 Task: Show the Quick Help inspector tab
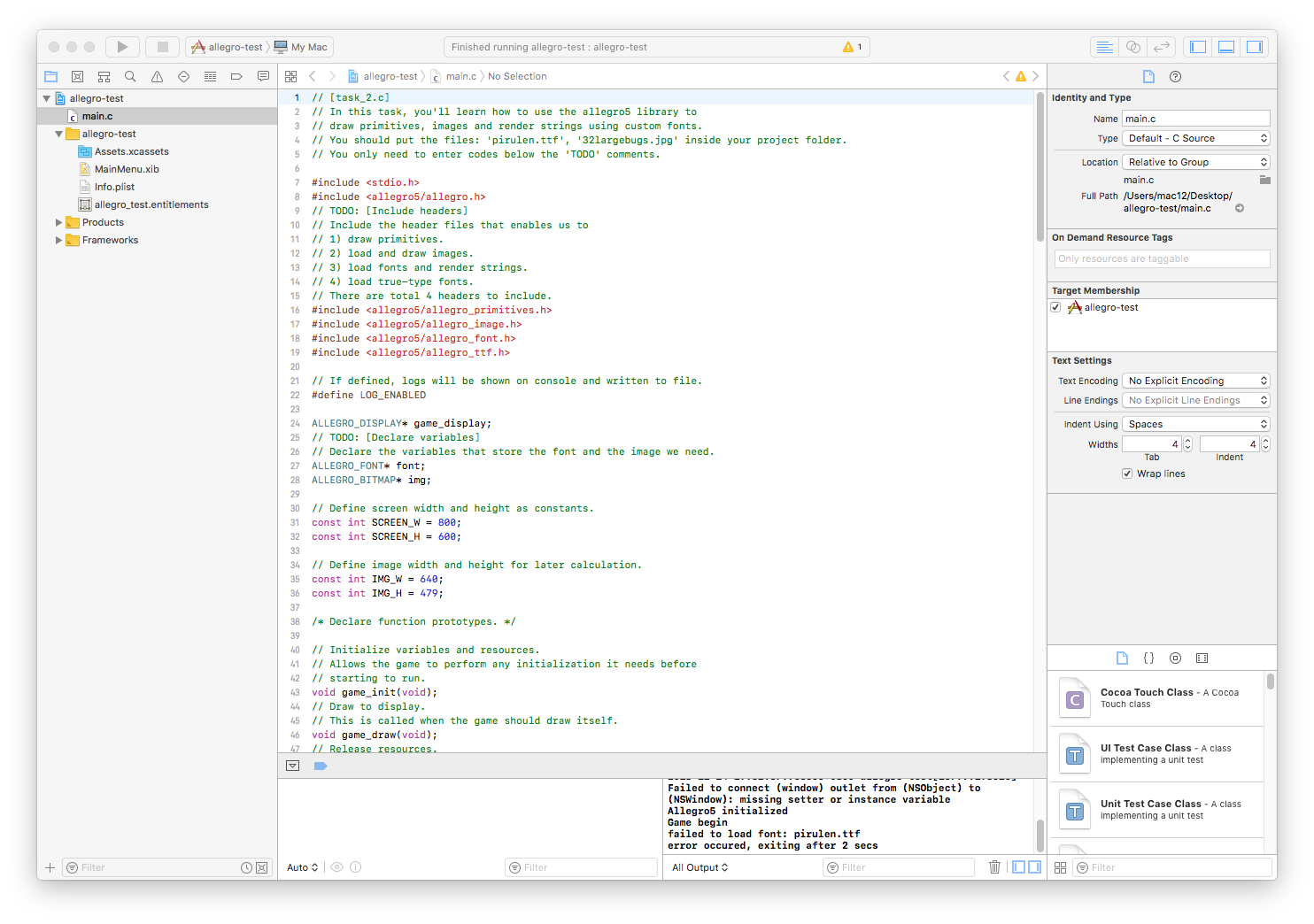tap(1175, 76)
